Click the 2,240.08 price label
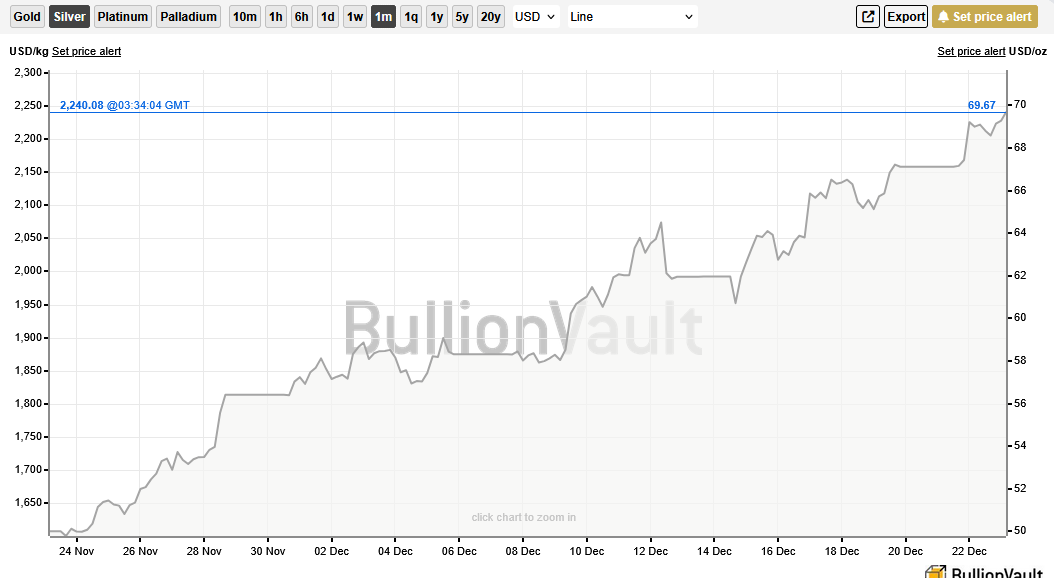The width and height of the screenshot is (1054, 578). [x=124, y=105]
